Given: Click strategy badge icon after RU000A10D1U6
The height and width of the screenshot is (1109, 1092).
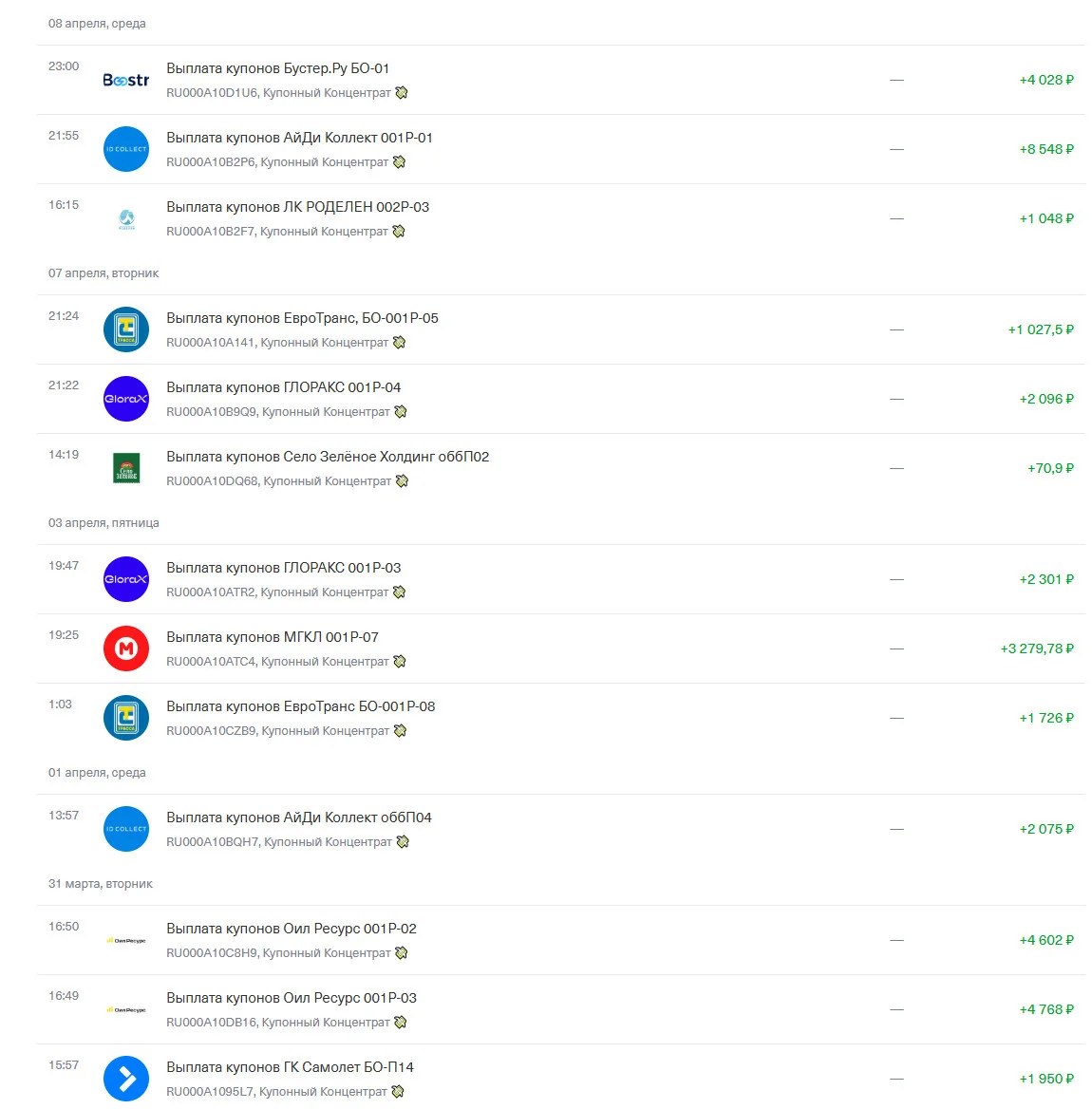Looking at the screenshot, I should coord(402,93).
